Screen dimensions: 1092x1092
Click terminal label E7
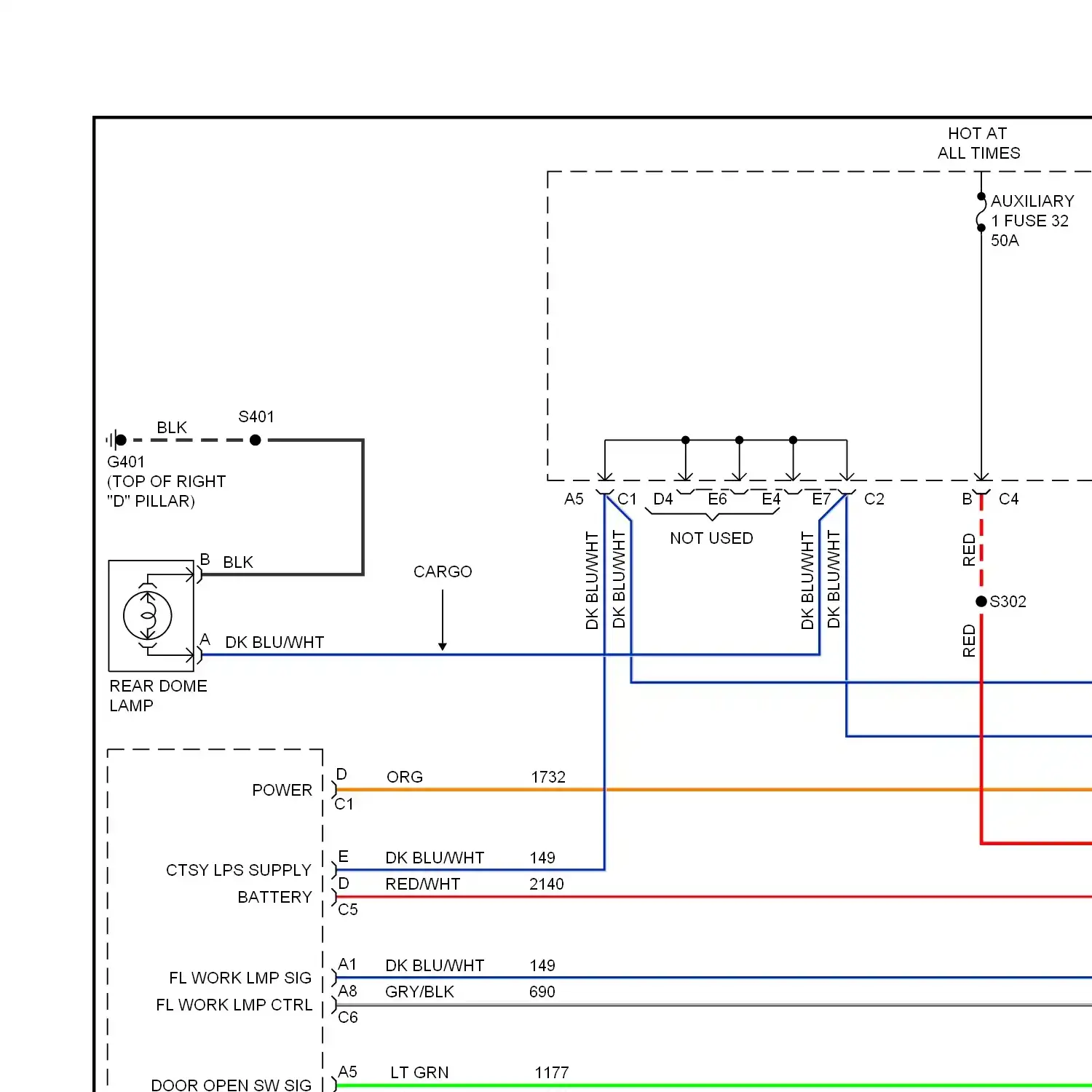821,499
